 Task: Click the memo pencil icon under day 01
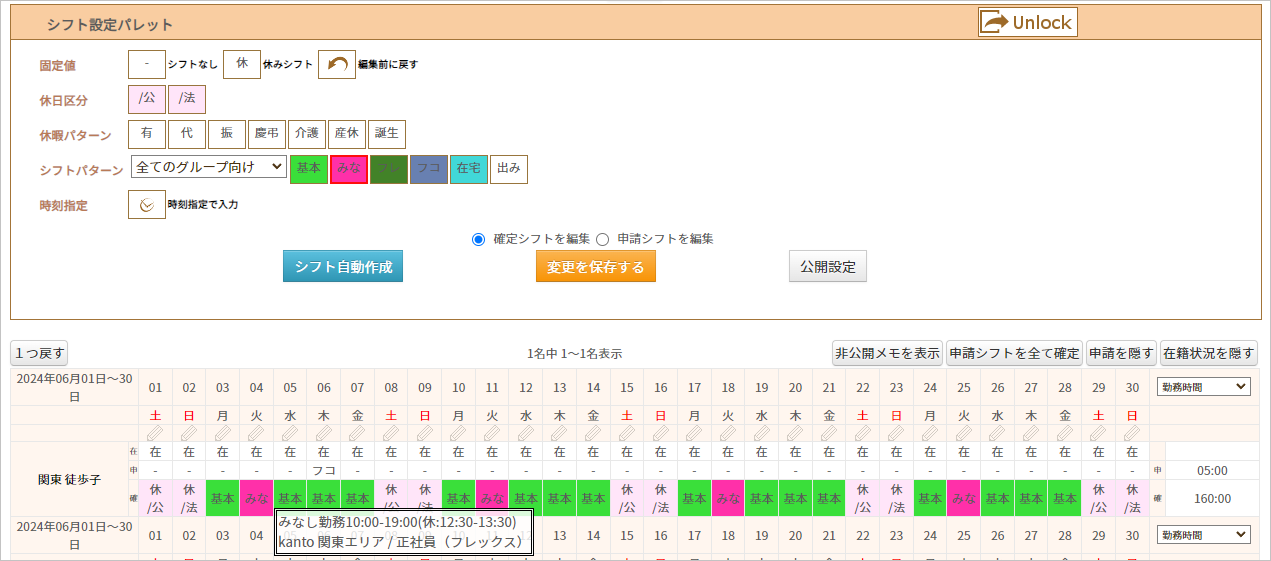tap(155, 433)
